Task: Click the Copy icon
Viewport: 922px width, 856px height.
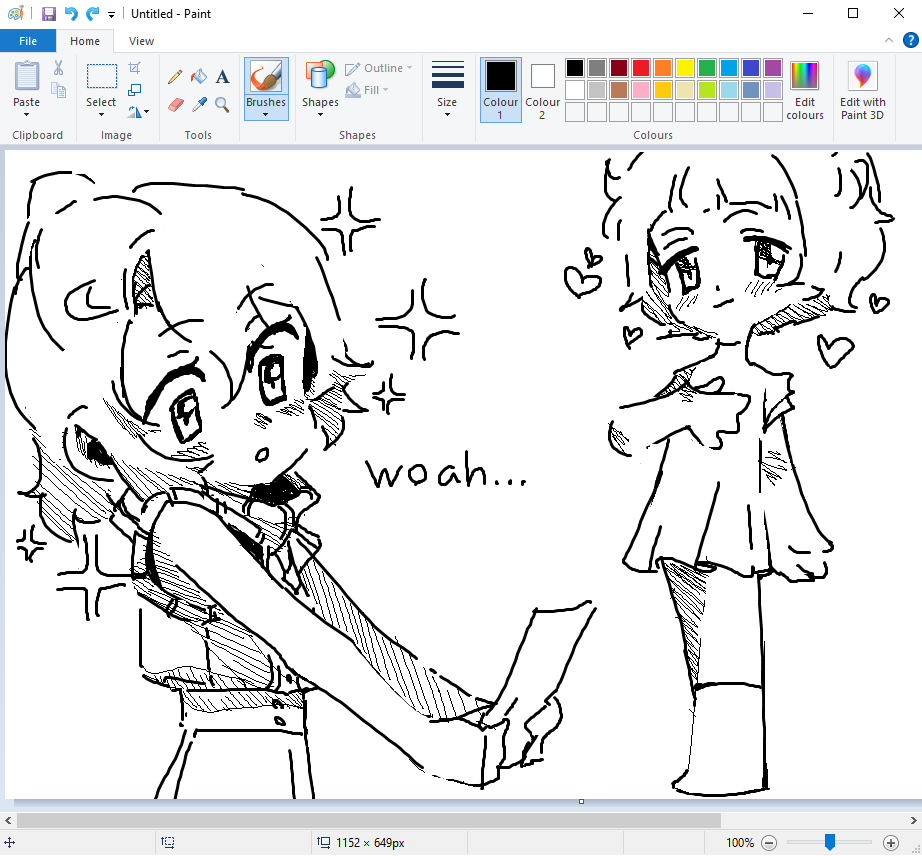Action: point(58,90)
